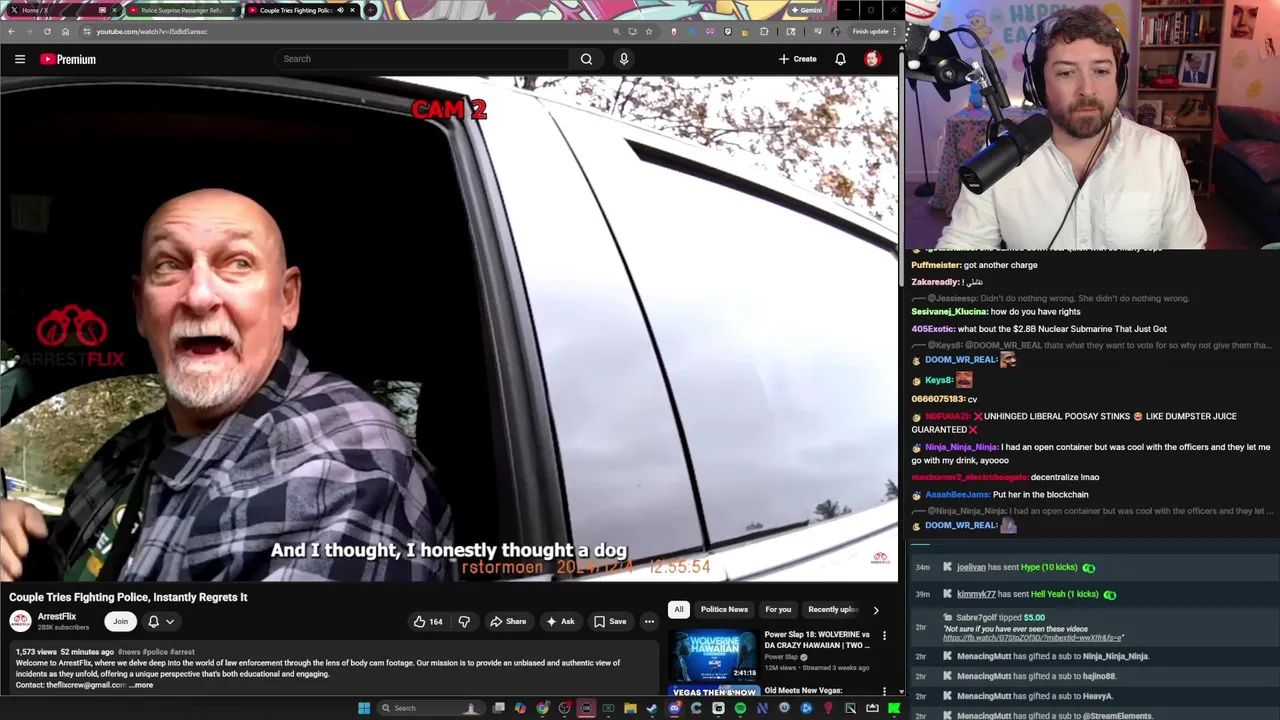Viewport: 1280px width, 720px height.
Task: Mute the Couple Tries Fighting Police tab audio
Action: (x=340, y=10)
